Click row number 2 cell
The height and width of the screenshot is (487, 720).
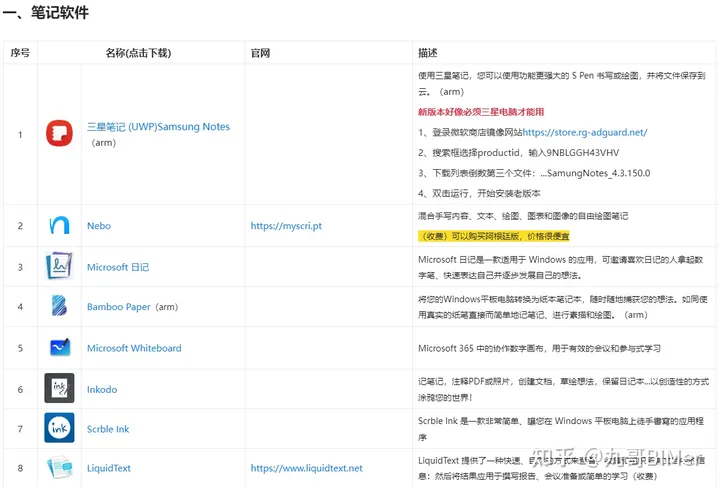[x=20, y=226]
